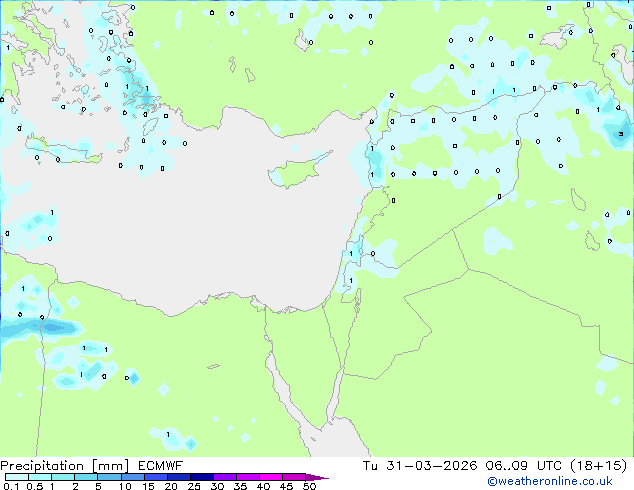Click the 2–5 mm legend swatch
Image resolution: width=634 pixels, height=490 pixels.
[86, 477]
